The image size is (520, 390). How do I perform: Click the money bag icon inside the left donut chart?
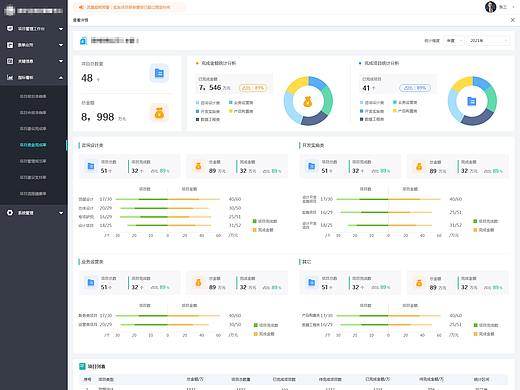[x=308, y=101]
